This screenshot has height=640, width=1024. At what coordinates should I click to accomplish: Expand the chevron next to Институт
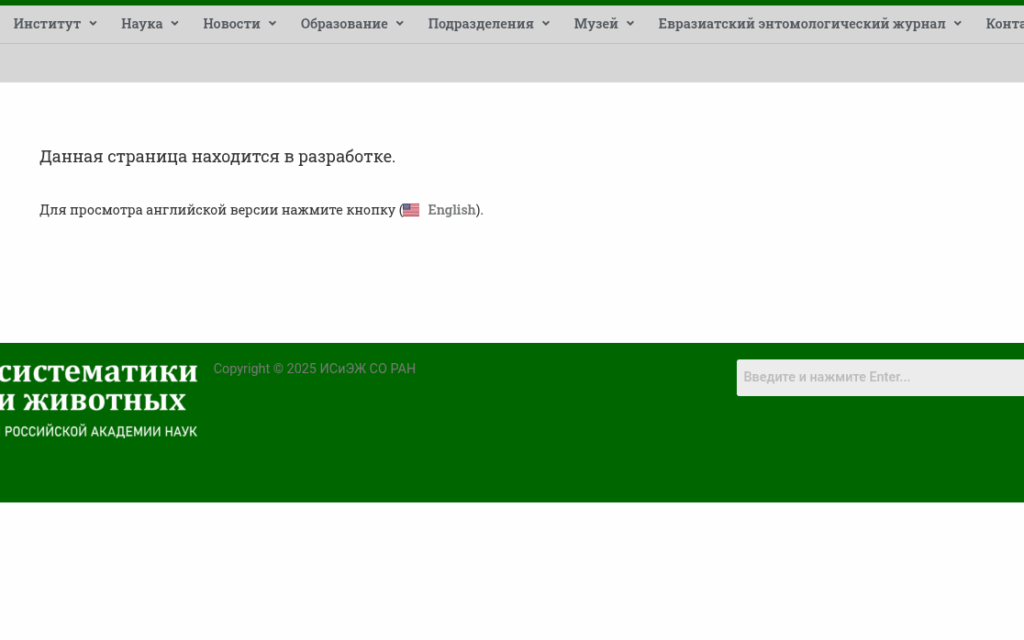[x=93, y=24]
